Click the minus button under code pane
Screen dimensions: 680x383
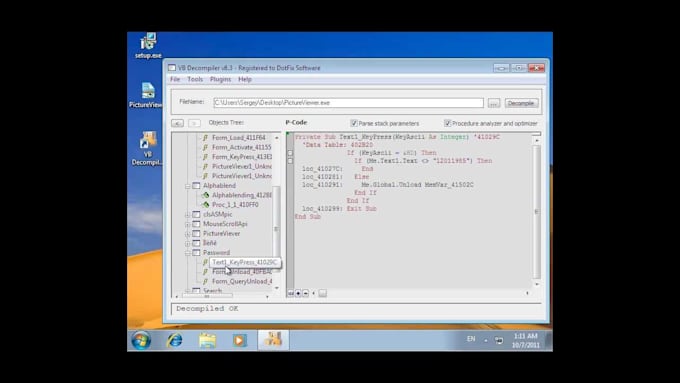[305, 294]
